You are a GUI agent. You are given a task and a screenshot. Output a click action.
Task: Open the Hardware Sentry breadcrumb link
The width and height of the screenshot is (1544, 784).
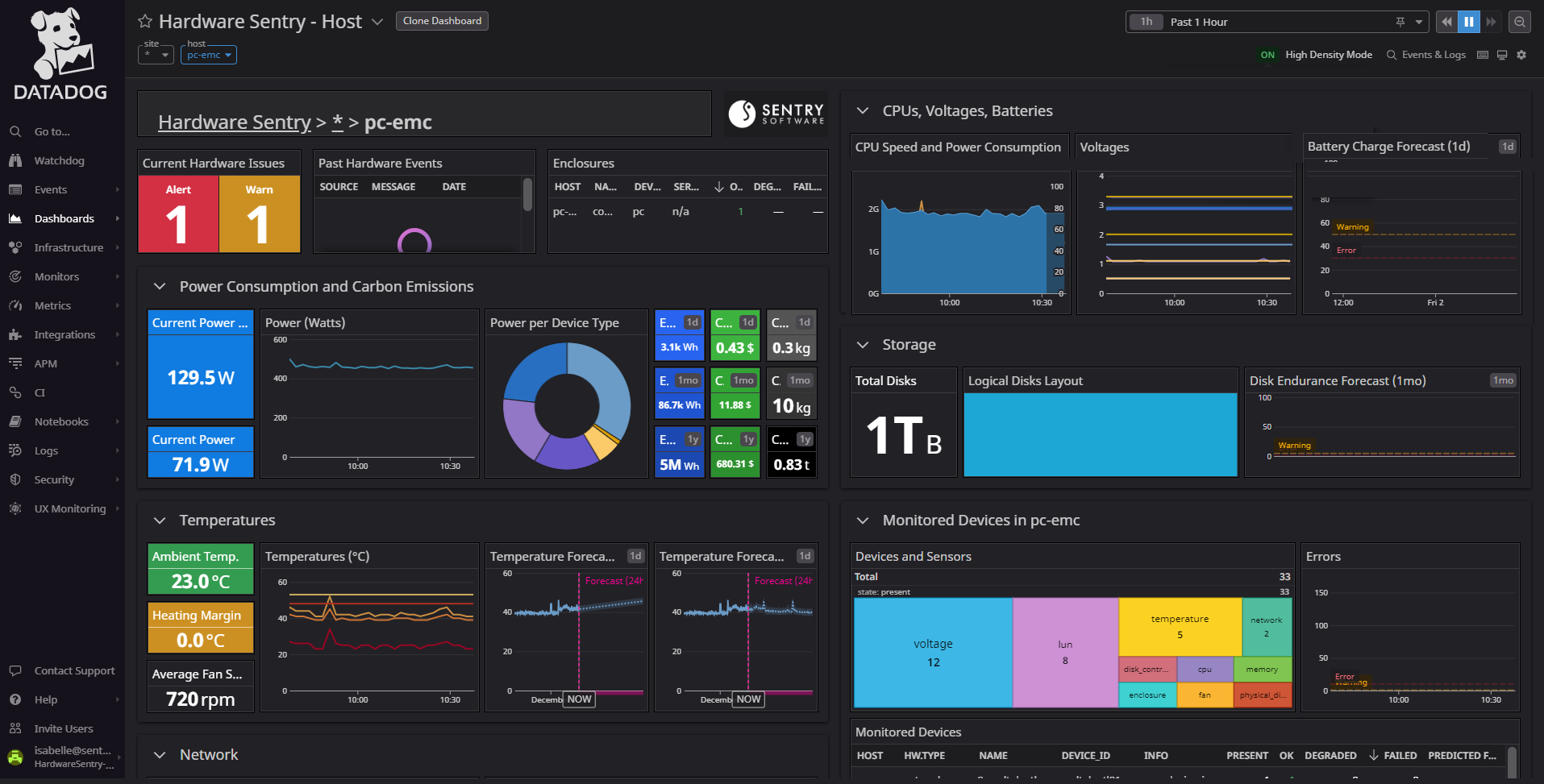point(235,122)
